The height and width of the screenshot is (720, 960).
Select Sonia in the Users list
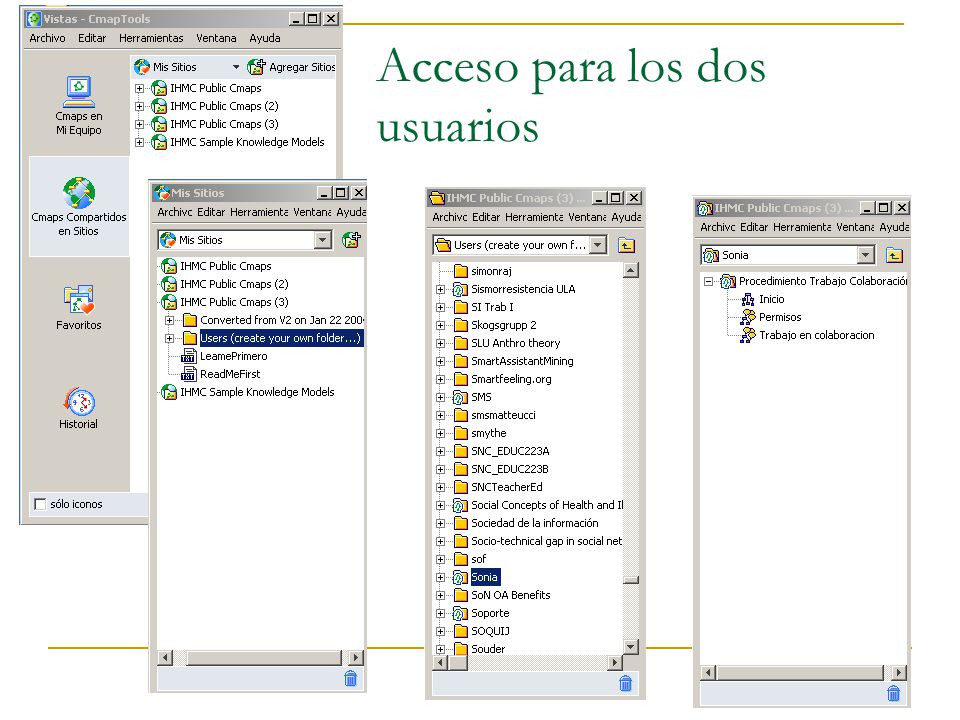click(484, 577)
